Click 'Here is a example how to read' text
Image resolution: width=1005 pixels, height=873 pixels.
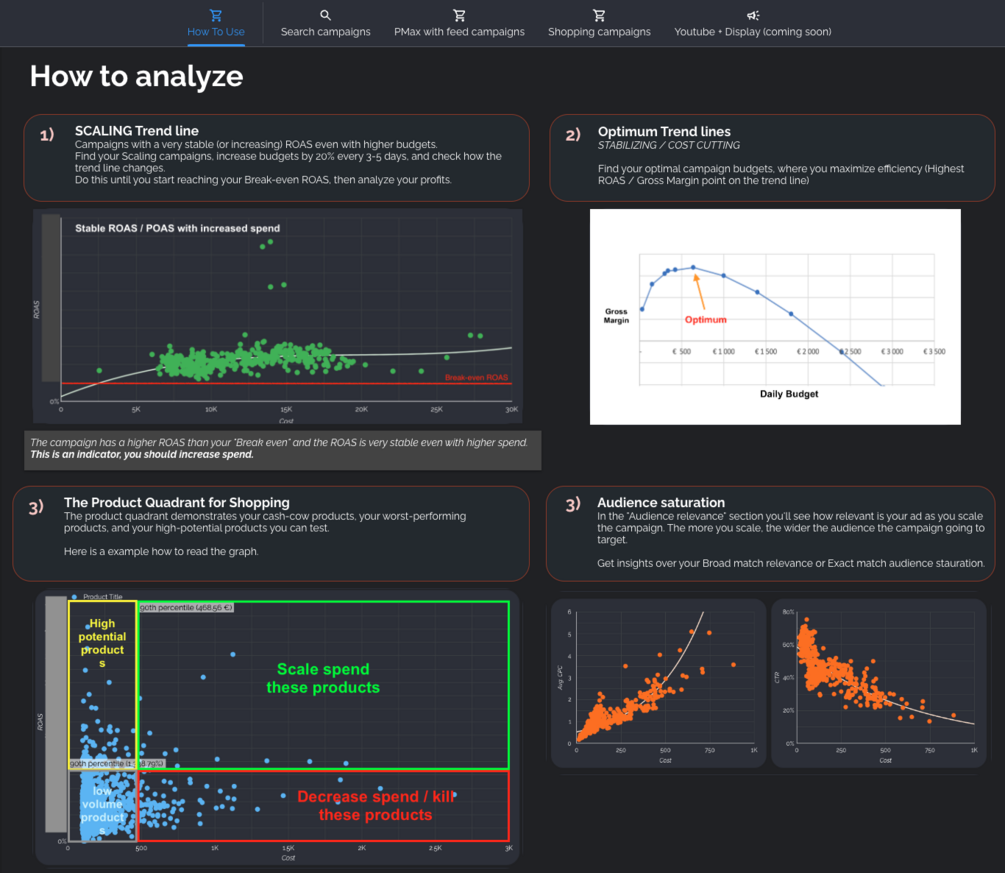tap(161, 551)
